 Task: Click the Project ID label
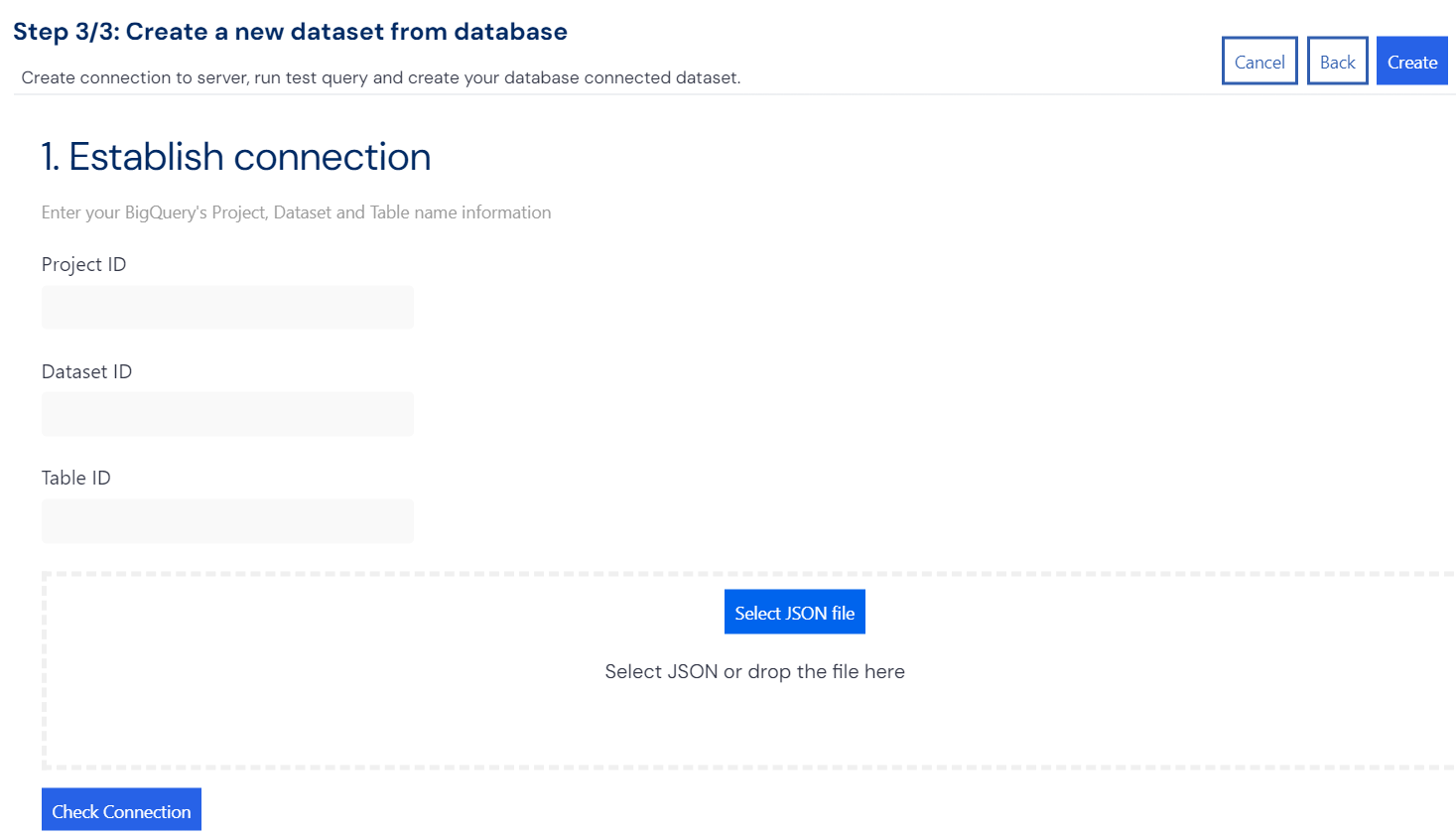tap(83, 265)
